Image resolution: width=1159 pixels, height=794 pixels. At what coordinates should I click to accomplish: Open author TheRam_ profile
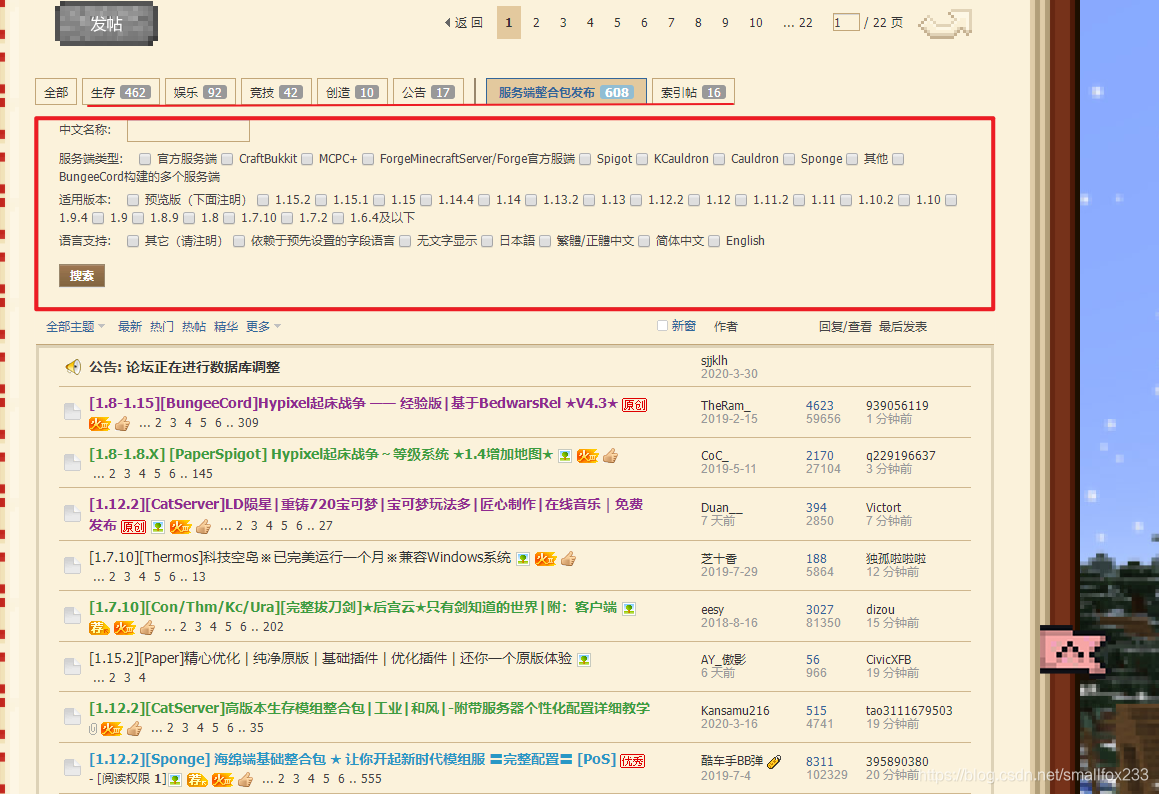[x=725, y=406]
